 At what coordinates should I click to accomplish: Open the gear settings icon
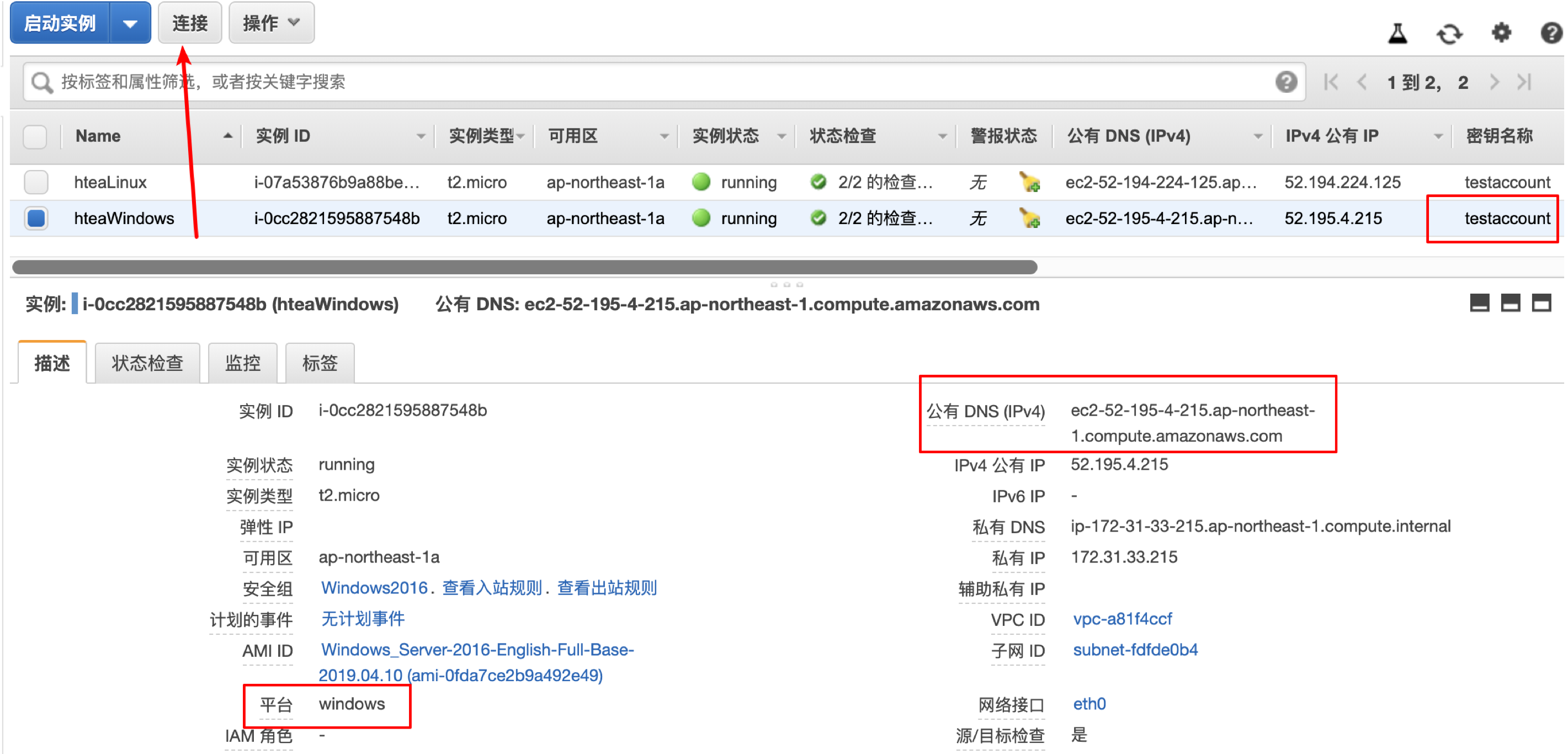(1501, 32)
